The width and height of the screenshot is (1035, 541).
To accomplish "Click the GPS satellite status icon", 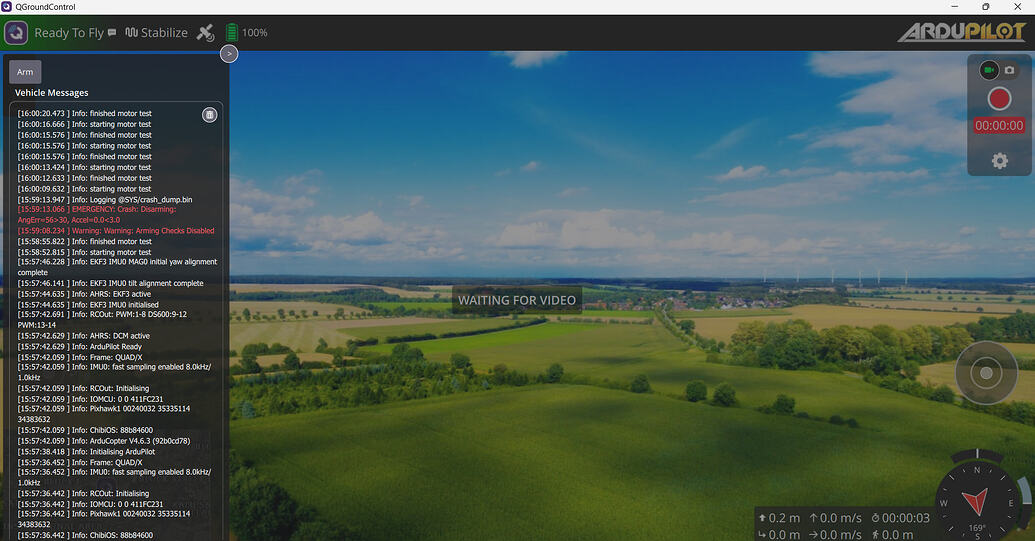I will click(205, 32).
